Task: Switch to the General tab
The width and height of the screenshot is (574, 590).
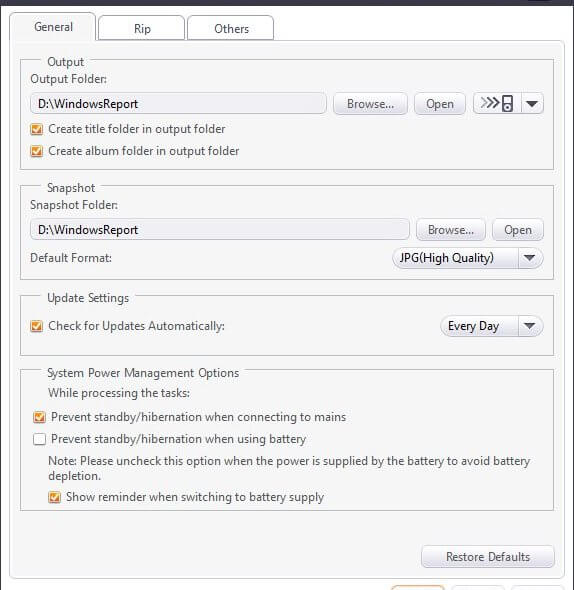Action: (53, 27)
